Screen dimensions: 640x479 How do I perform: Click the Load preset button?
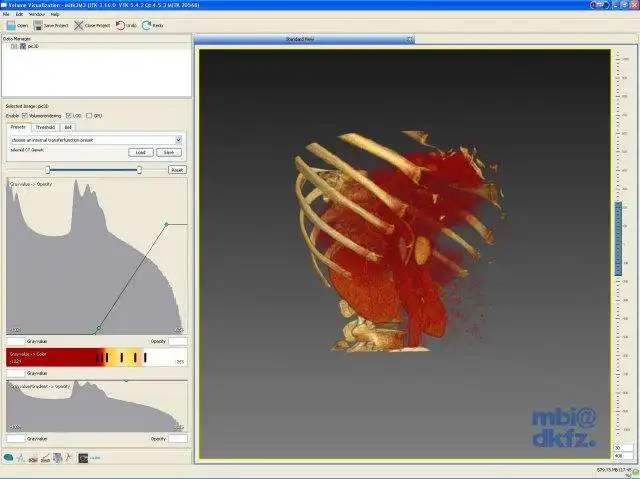pos(141,153)
